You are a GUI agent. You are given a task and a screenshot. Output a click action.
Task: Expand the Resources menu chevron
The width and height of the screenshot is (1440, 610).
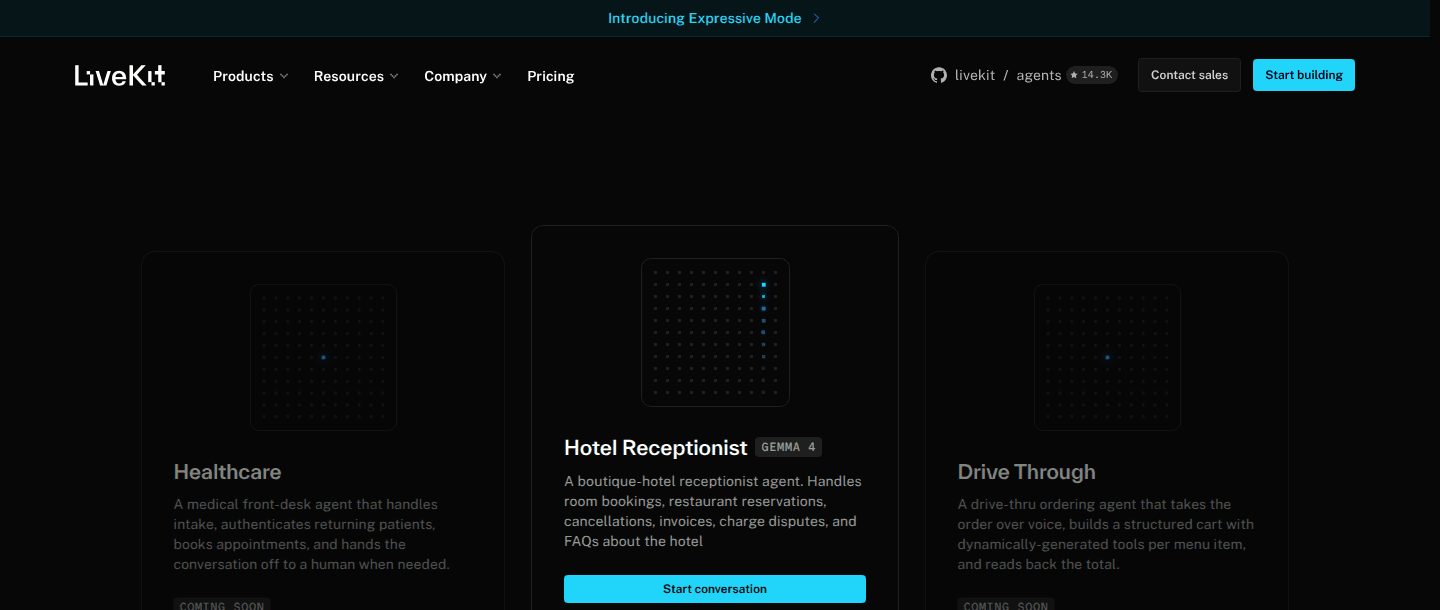click(x=394, y=76)
